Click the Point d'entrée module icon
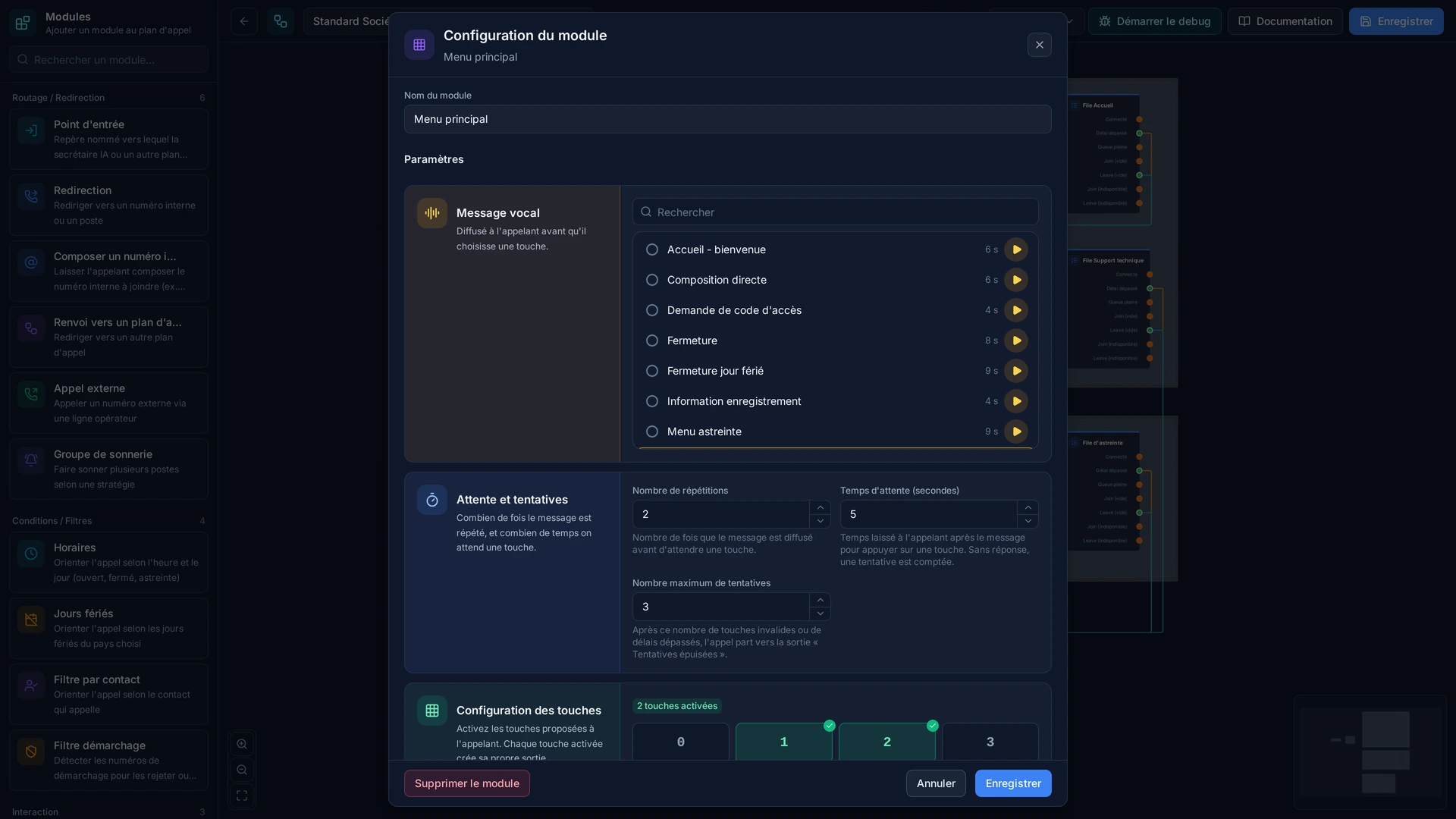The width and height of the screenshot is (1456, 819). click(31, 130)
